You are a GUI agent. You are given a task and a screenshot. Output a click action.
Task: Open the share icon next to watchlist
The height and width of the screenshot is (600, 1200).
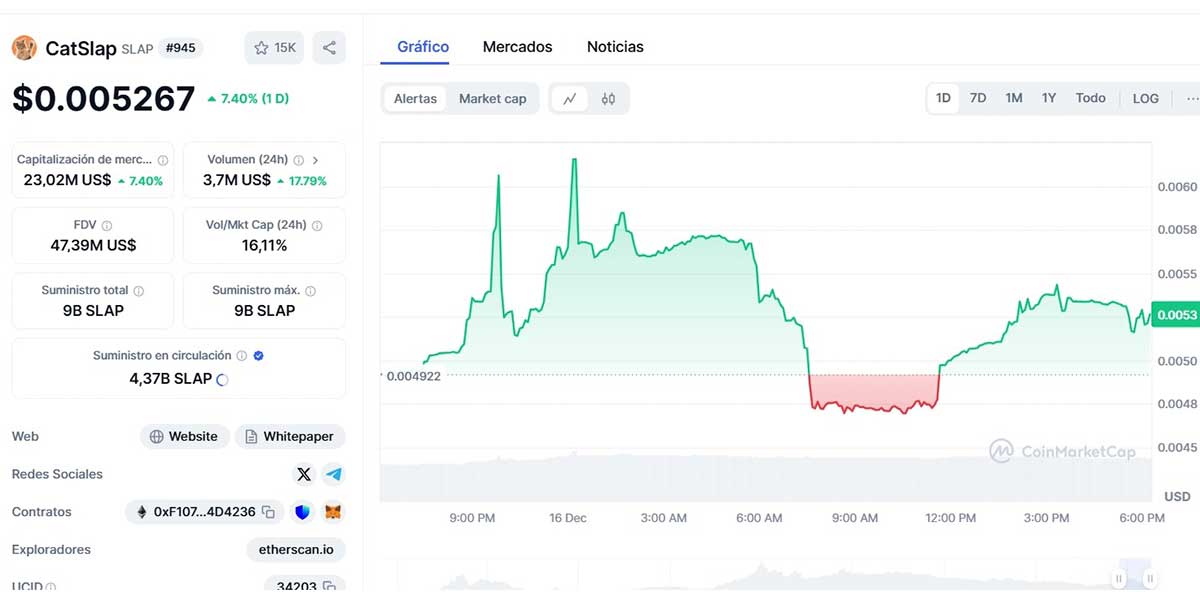click(x=329, y=47)
